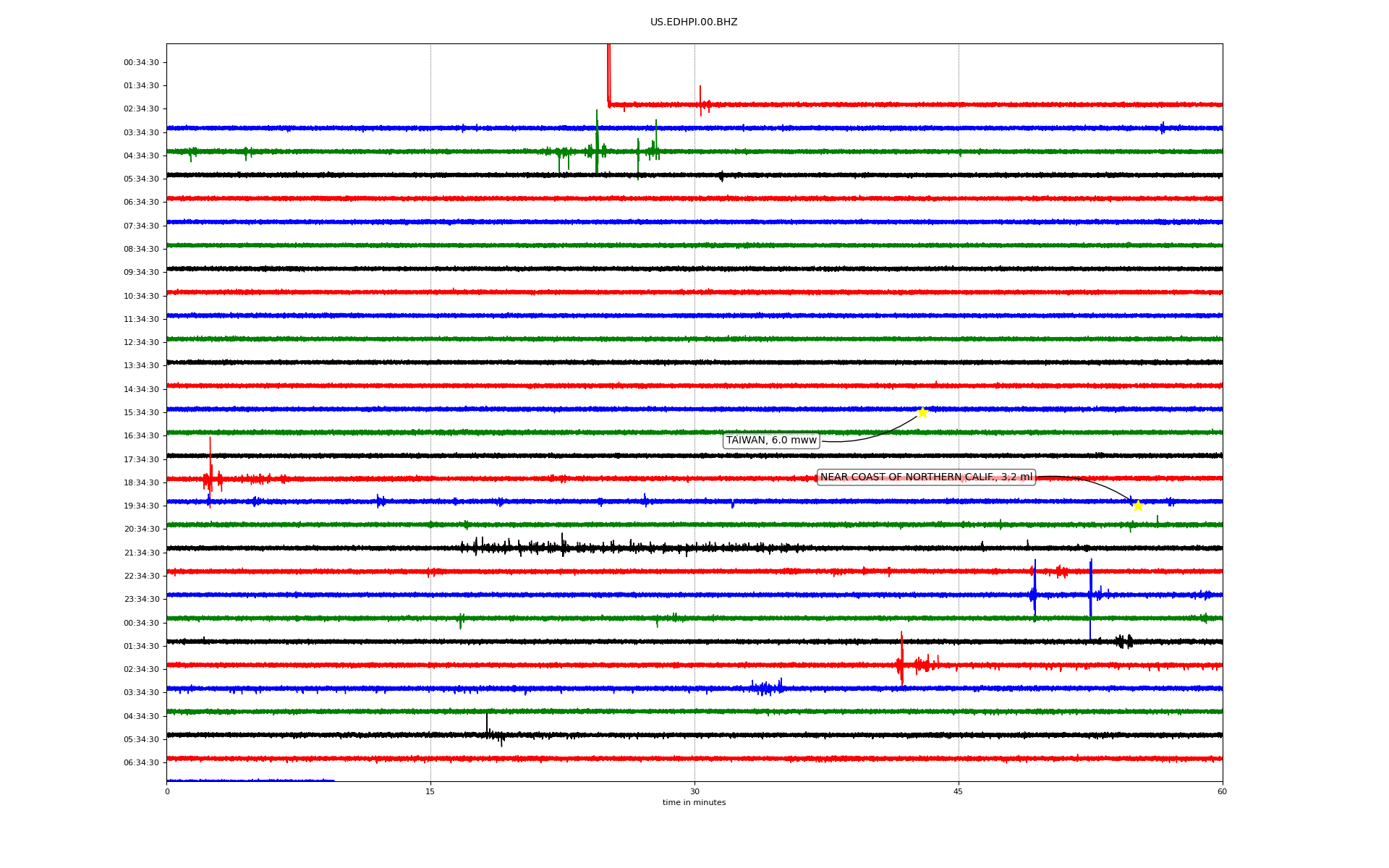Click the 'time in minutes' axis label
The width and height of the screenshot is (1389, 868).
click(x=694, y=803)
